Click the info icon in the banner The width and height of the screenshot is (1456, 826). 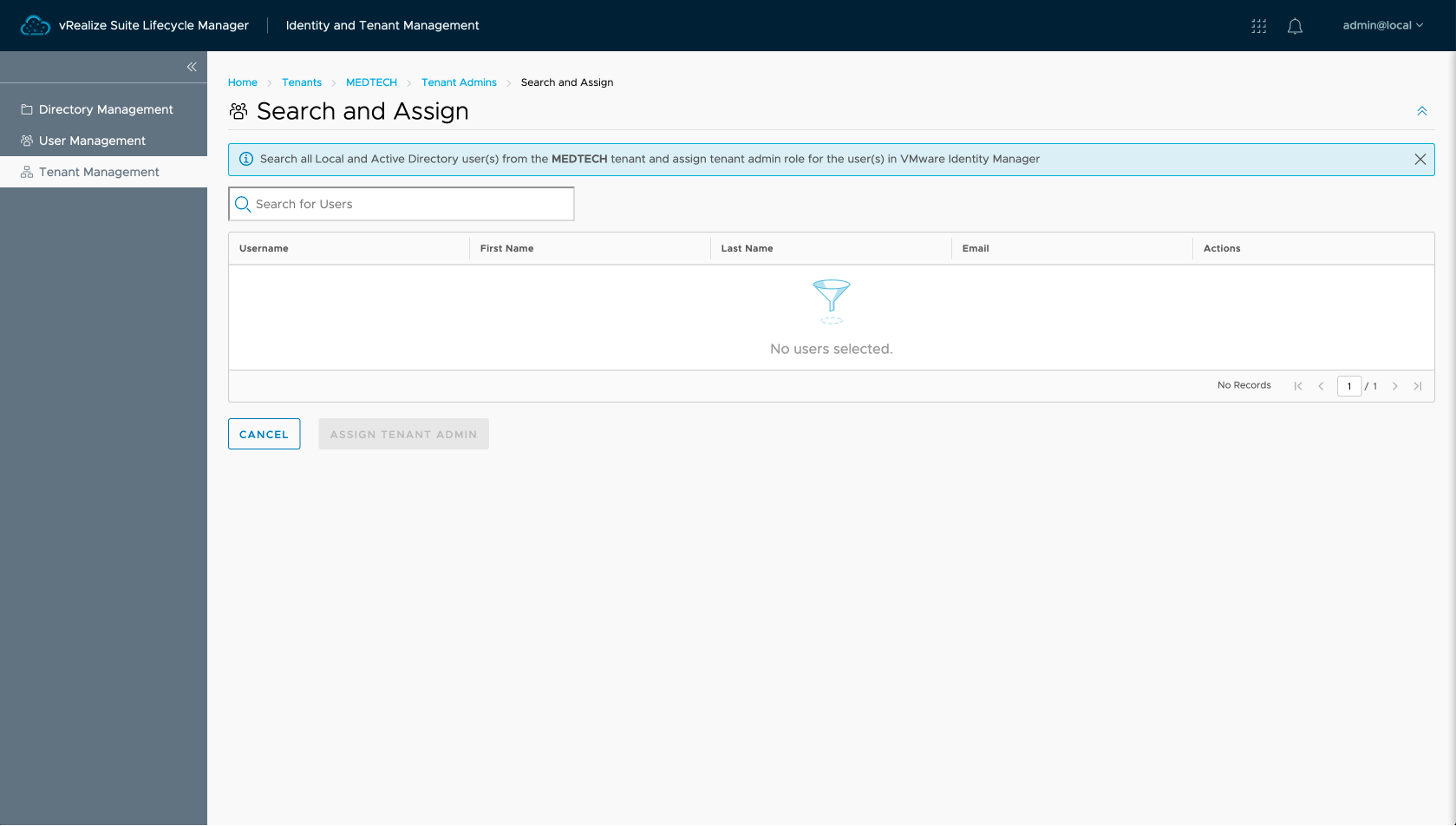[246, 159]
